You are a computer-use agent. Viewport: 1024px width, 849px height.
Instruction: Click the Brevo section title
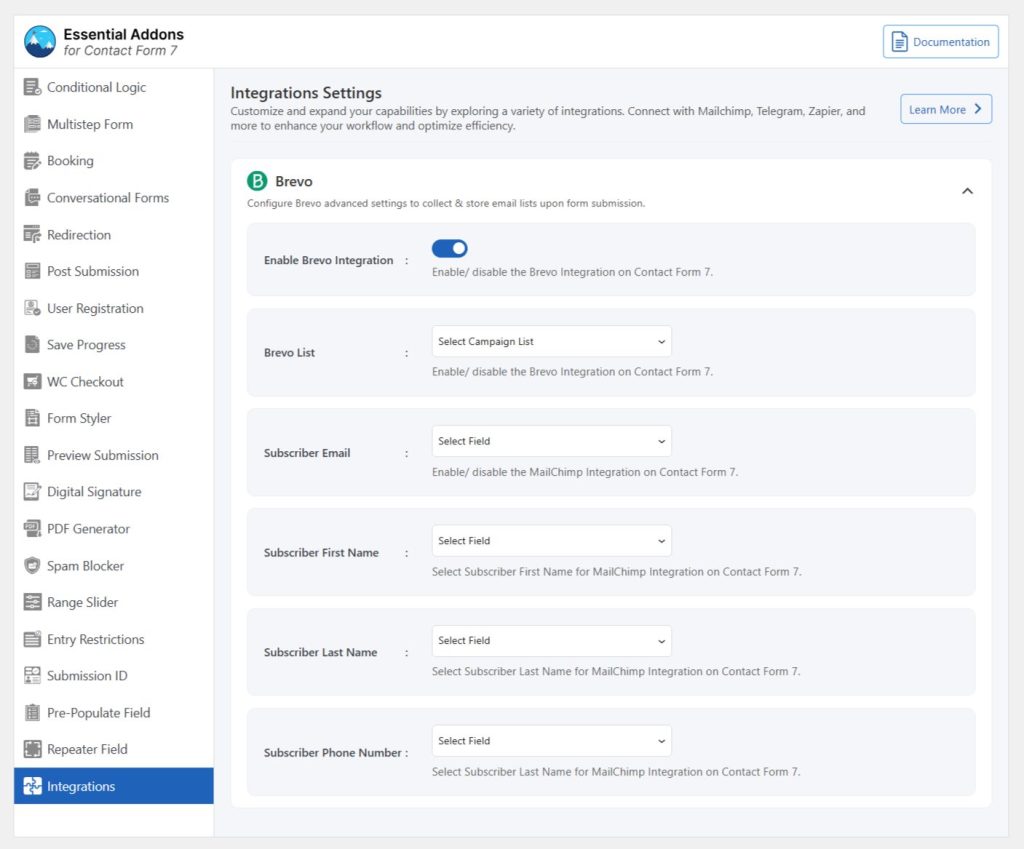click(x=293, y=181)
